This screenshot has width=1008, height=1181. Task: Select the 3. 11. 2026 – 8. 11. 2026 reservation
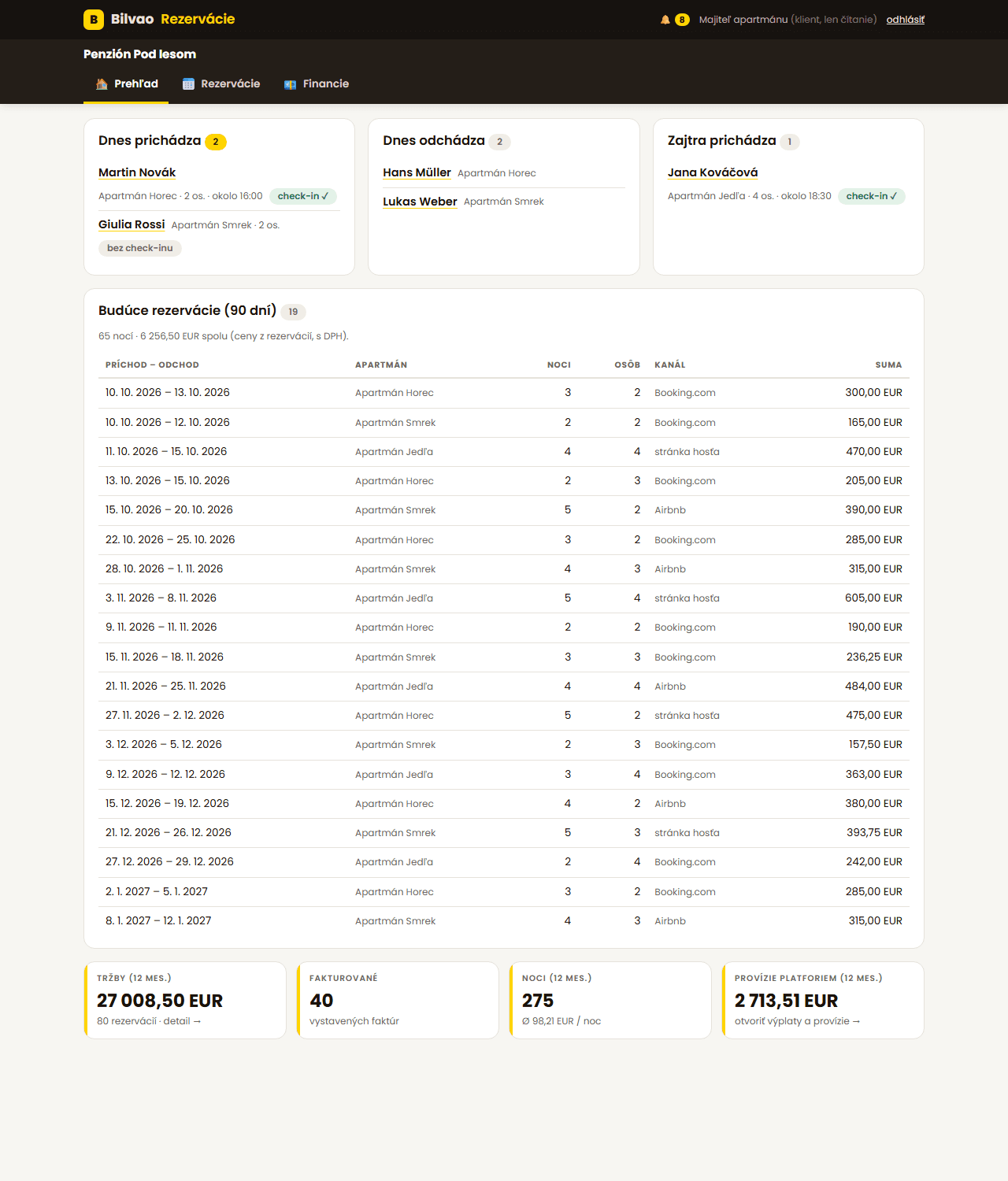(x=504, y=598)
